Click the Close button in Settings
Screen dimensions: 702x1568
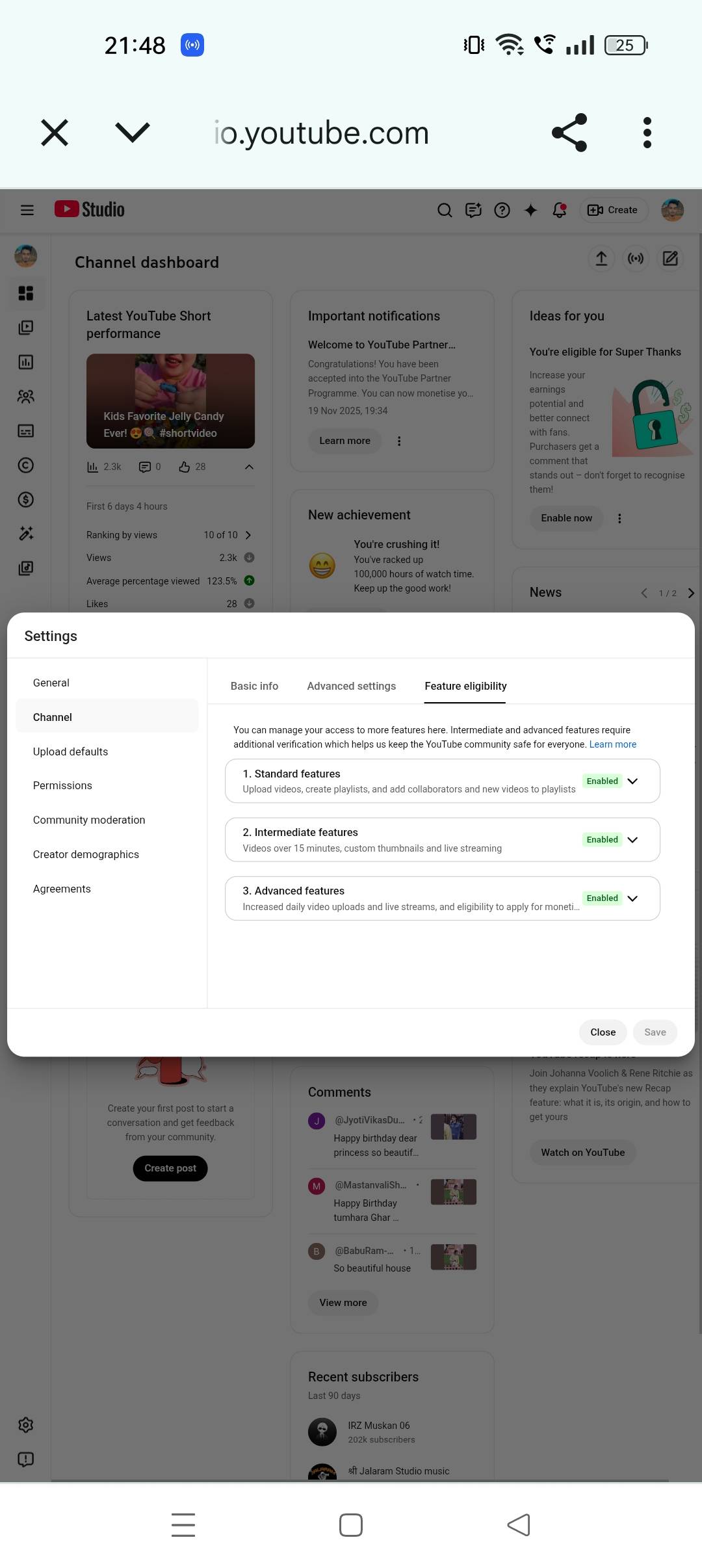pos(603,1032)
